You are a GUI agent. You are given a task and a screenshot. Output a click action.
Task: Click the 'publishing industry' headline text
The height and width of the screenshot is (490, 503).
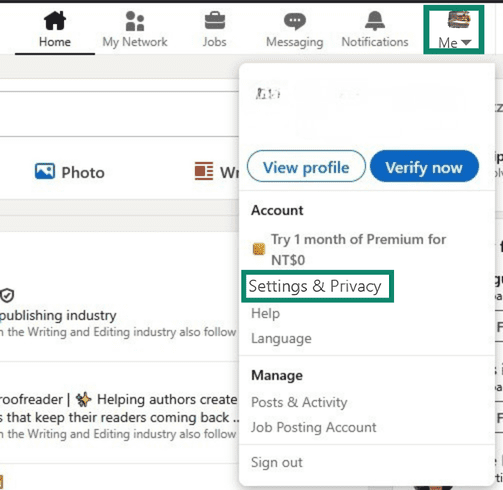click(58, 315)
